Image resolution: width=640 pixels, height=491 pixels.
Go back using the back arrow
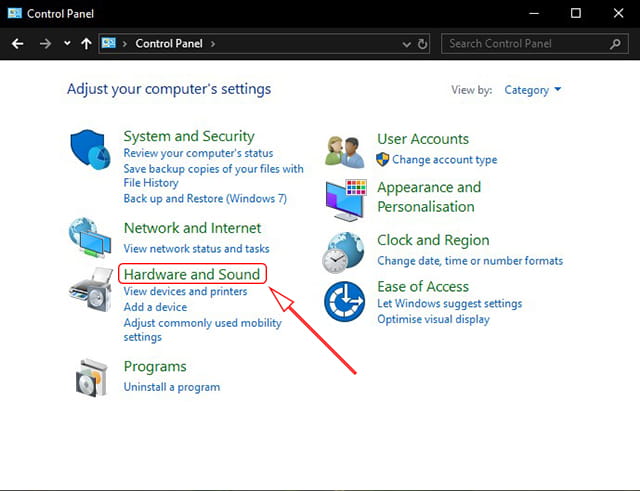18,44
